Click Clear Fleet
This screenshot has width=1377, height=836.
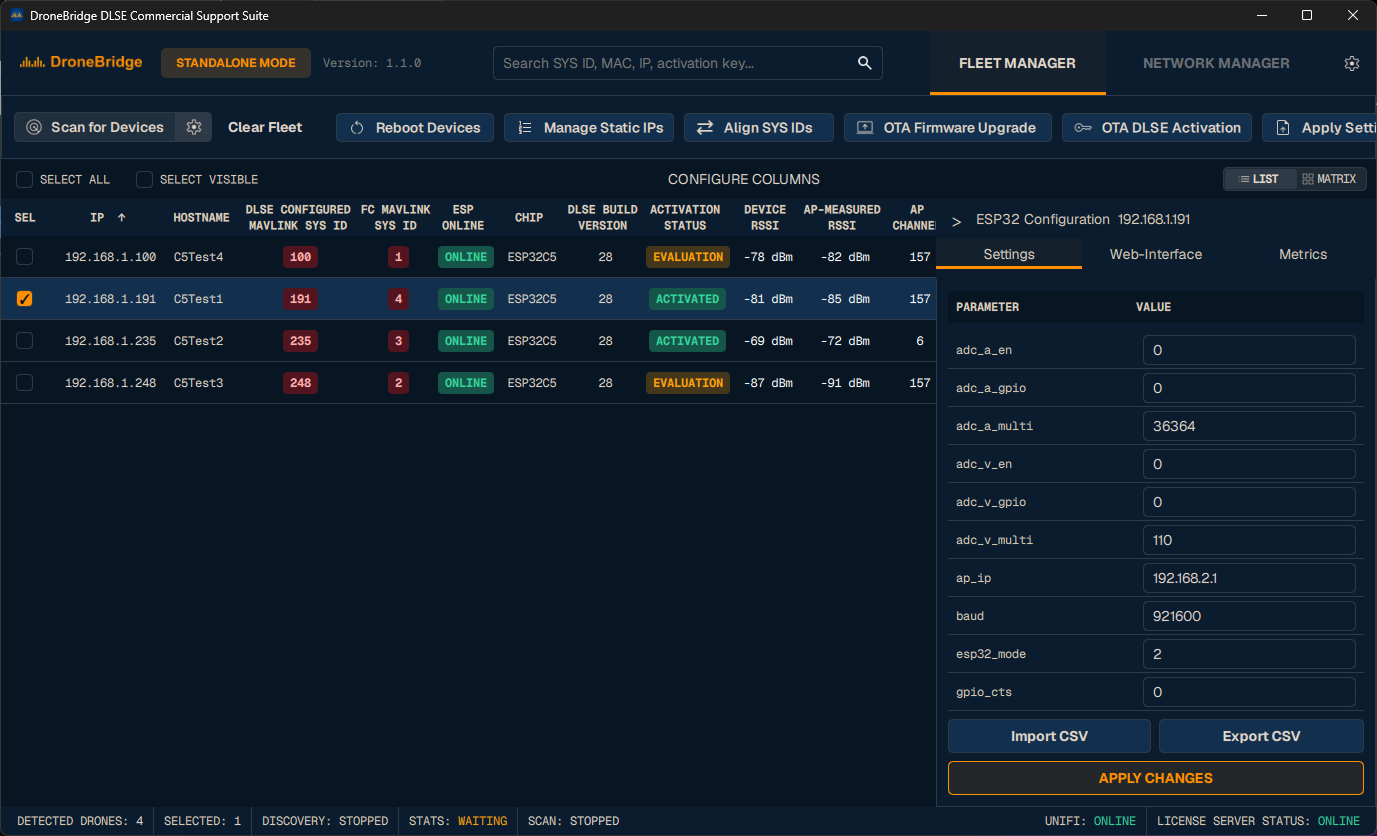point(265,127)
